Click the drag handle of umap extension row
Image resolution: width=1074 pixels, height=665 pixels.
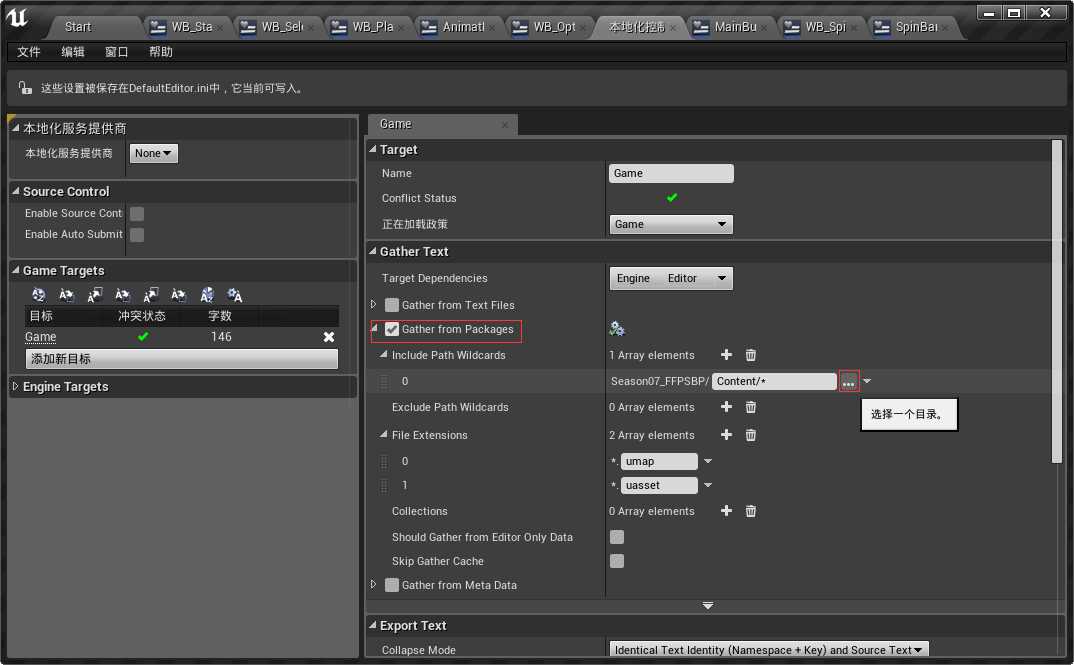click(384, 461)
